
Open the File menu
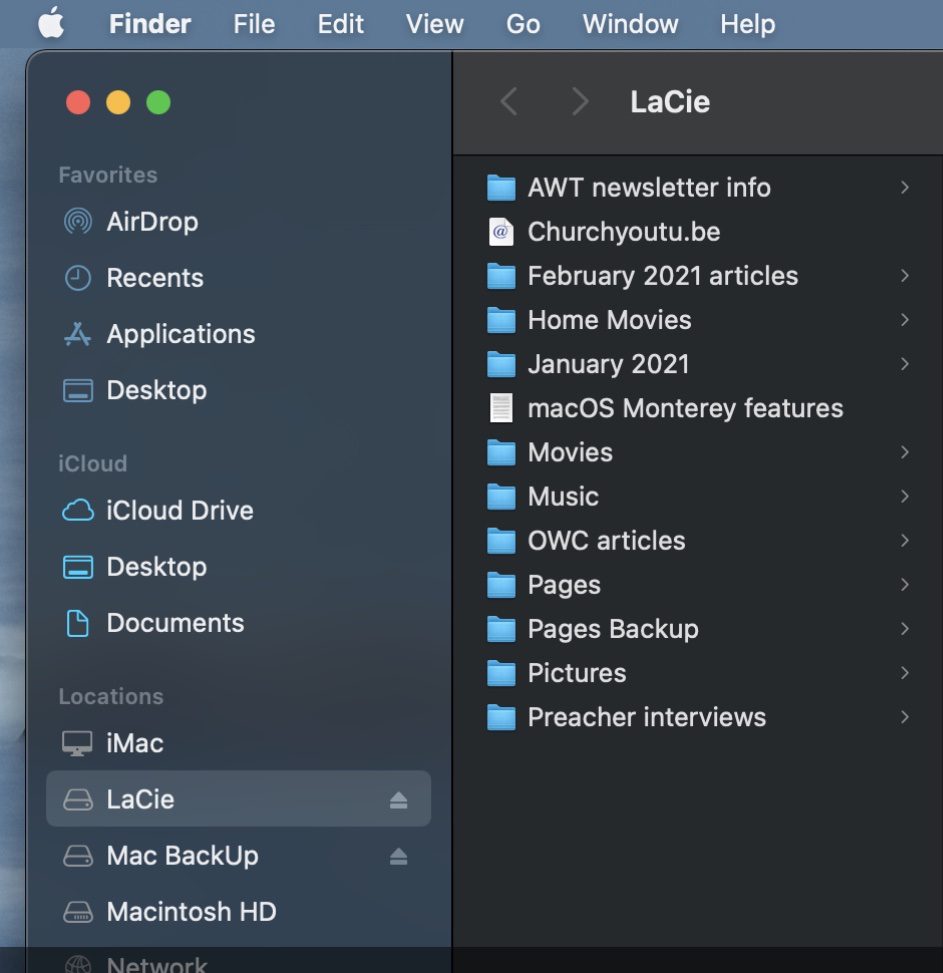tap(254, 24)
